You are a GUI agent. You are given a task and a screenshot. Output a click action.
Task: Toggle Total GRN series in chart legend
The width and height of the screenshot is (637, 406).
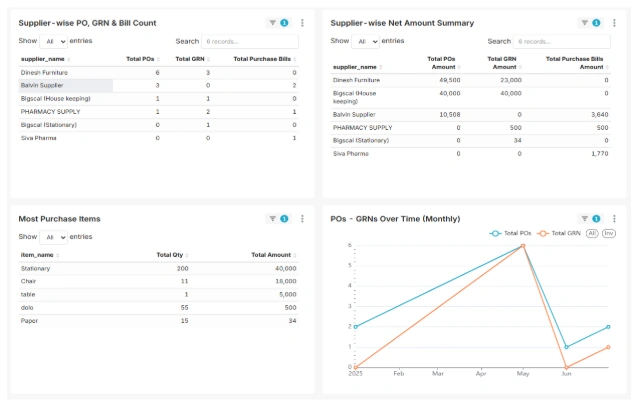point(558,233)
